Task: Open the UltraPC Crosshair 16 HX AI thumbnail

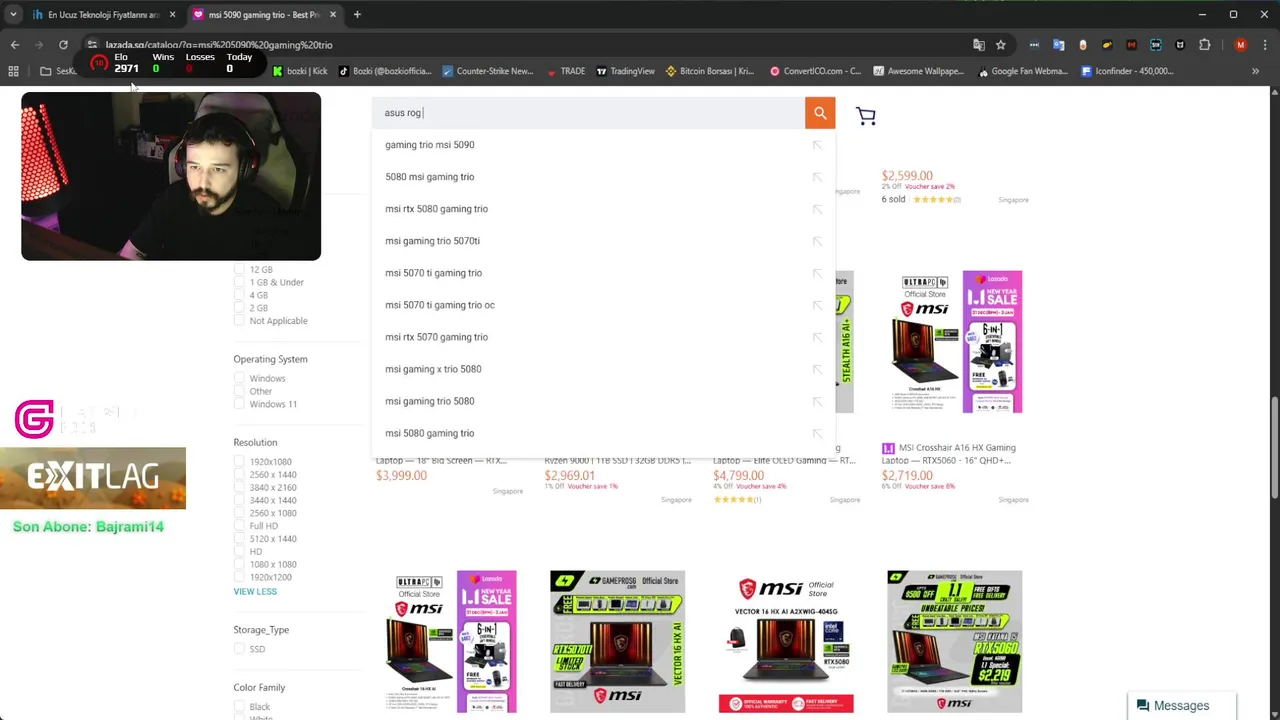Action: pos(449,642)
